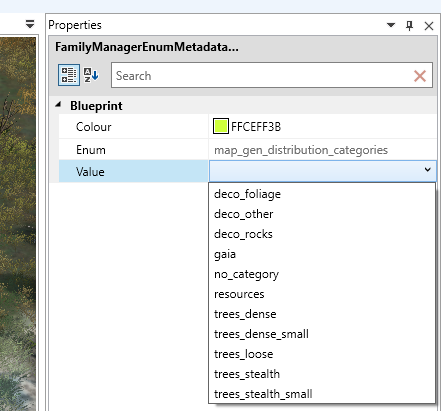Choose deco_foliage from the list

[x=322, y=194]
